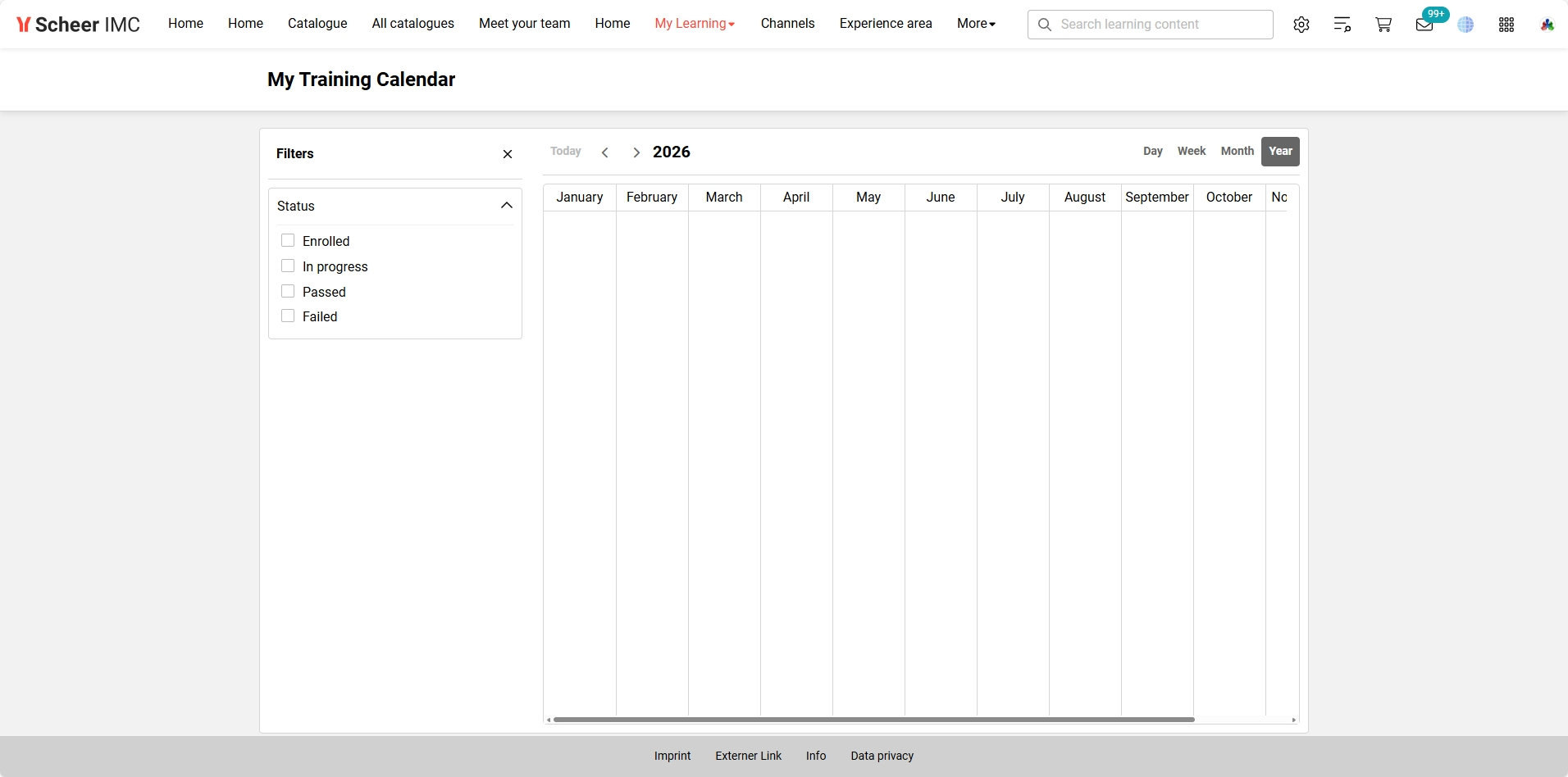The height and width of the screenshot is (777, 1568).
Task: Open Meet your team
Action: (x=524, y=24)
